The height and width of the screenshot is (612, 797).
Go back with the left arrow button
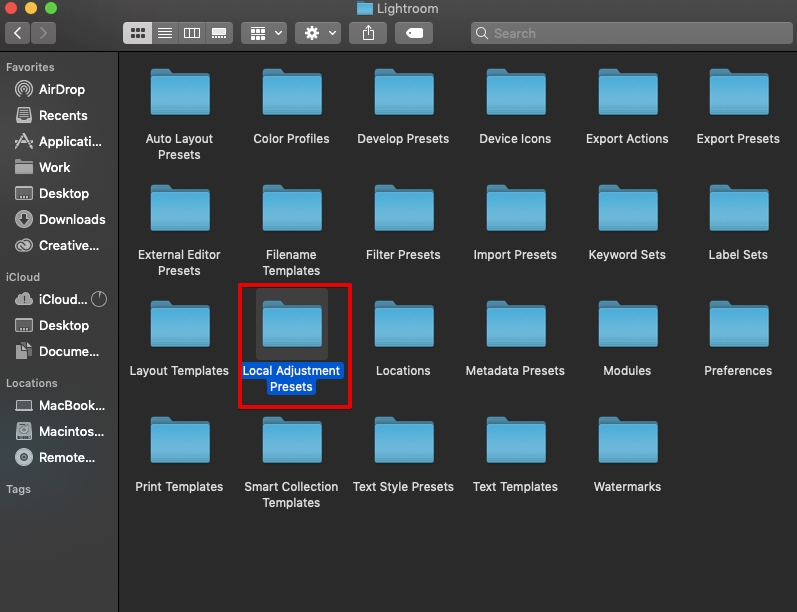(17, 33)
